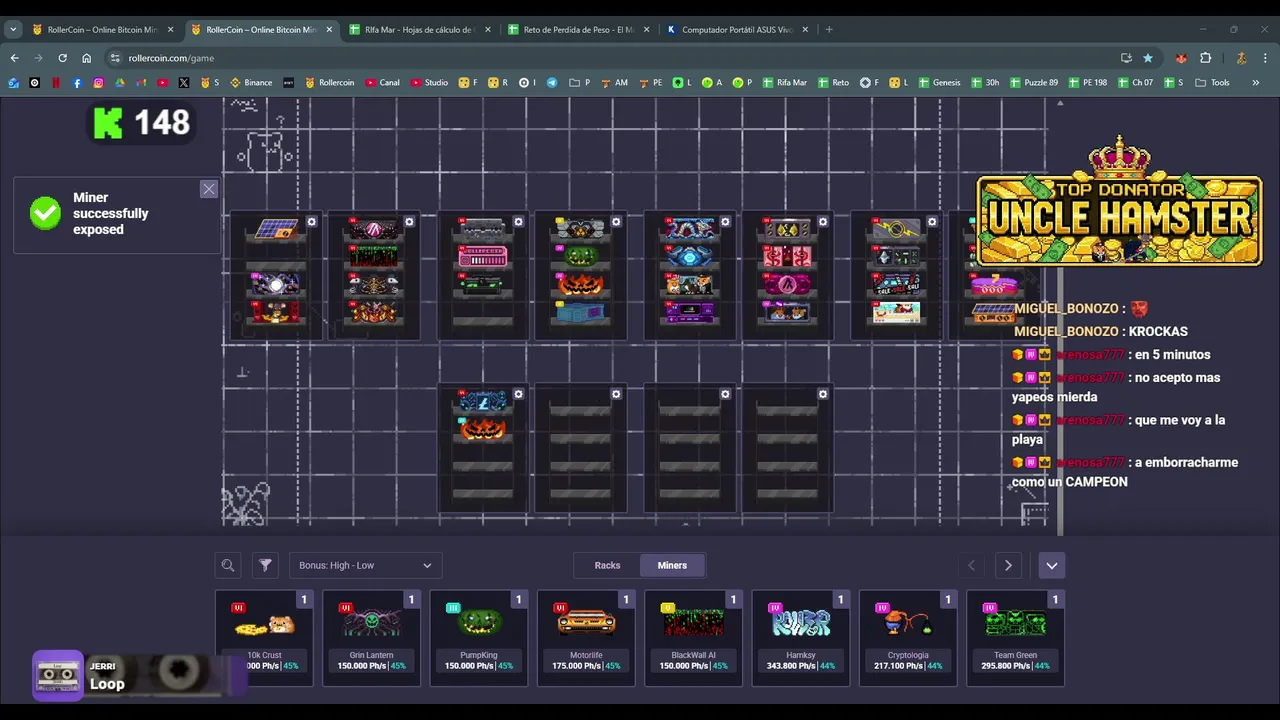The height and width of the screenshot is (720, 1280).
Task: Open the miner filter funnel
Action: [x=265, y=565]
